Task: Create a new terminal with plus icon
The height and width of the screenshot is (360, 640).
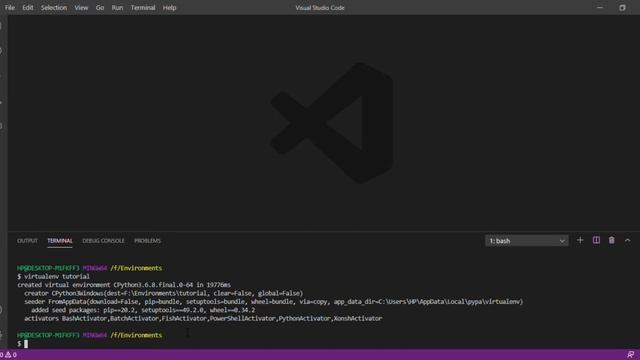Action: coord(580,240)
